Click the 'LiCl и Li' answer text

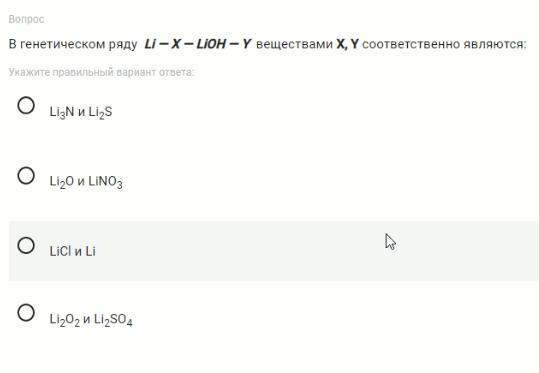[73, 251]
